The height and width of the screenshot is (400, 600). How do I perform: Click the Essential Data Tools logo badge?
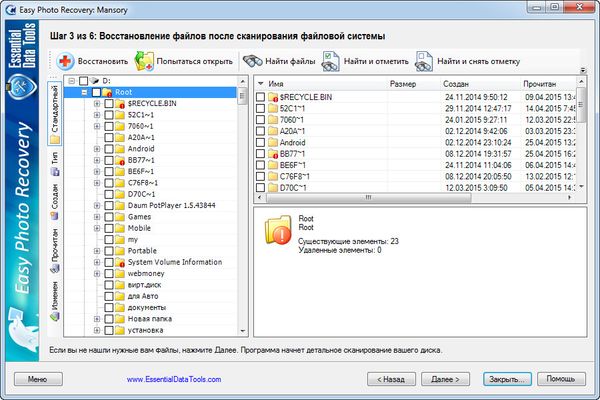point(22,86)
